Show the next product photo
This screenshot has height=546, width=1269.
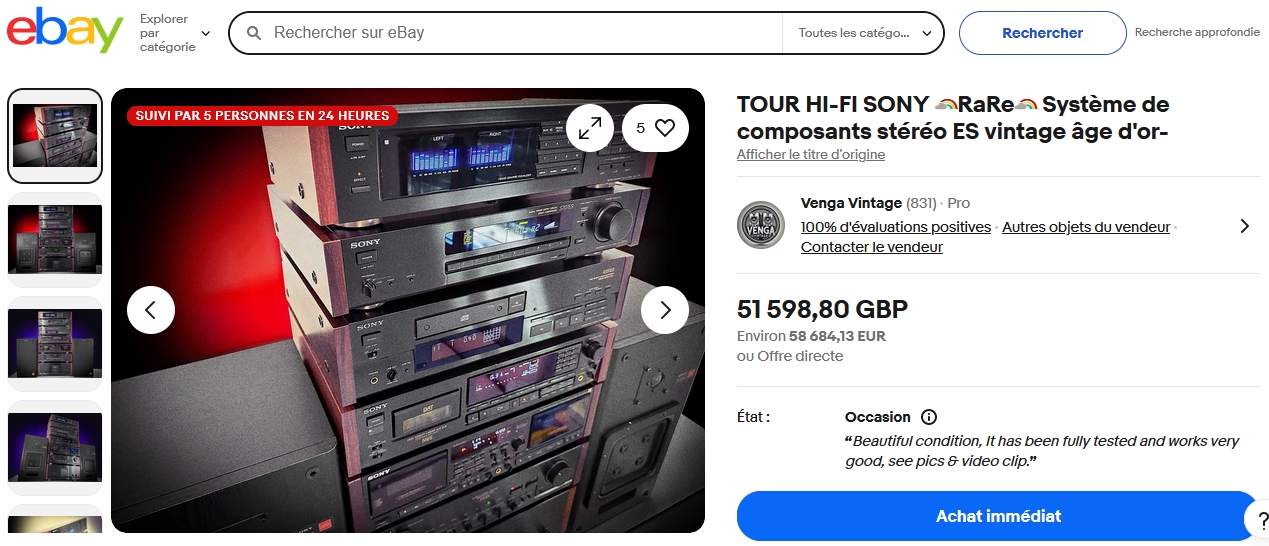click(x=665, y=310)
